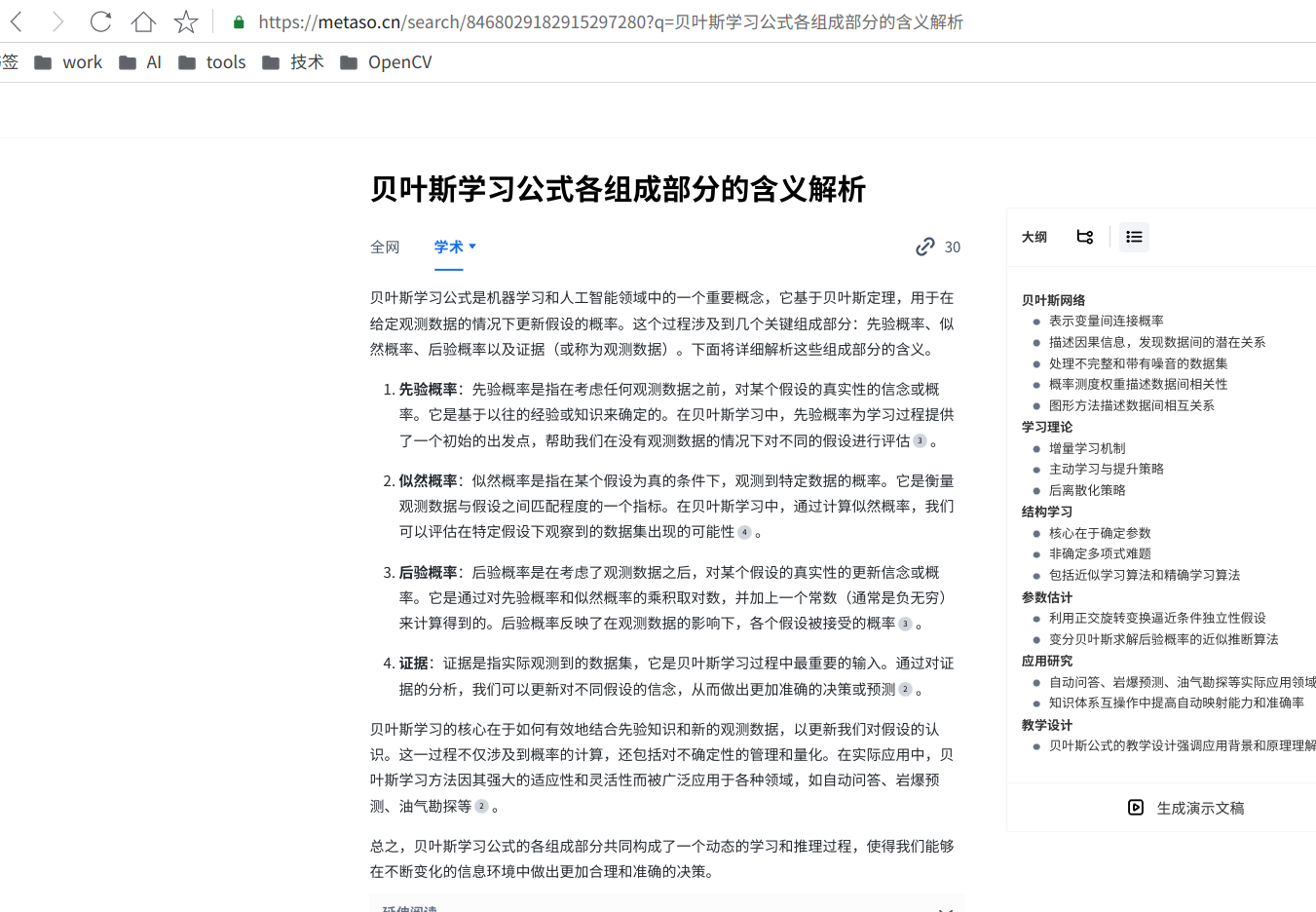Image resolution: width=1316 pixels, height=912 pixels.
Task: Select outline item 主动学习与提升策略
Action: [x=1106, y=469]
